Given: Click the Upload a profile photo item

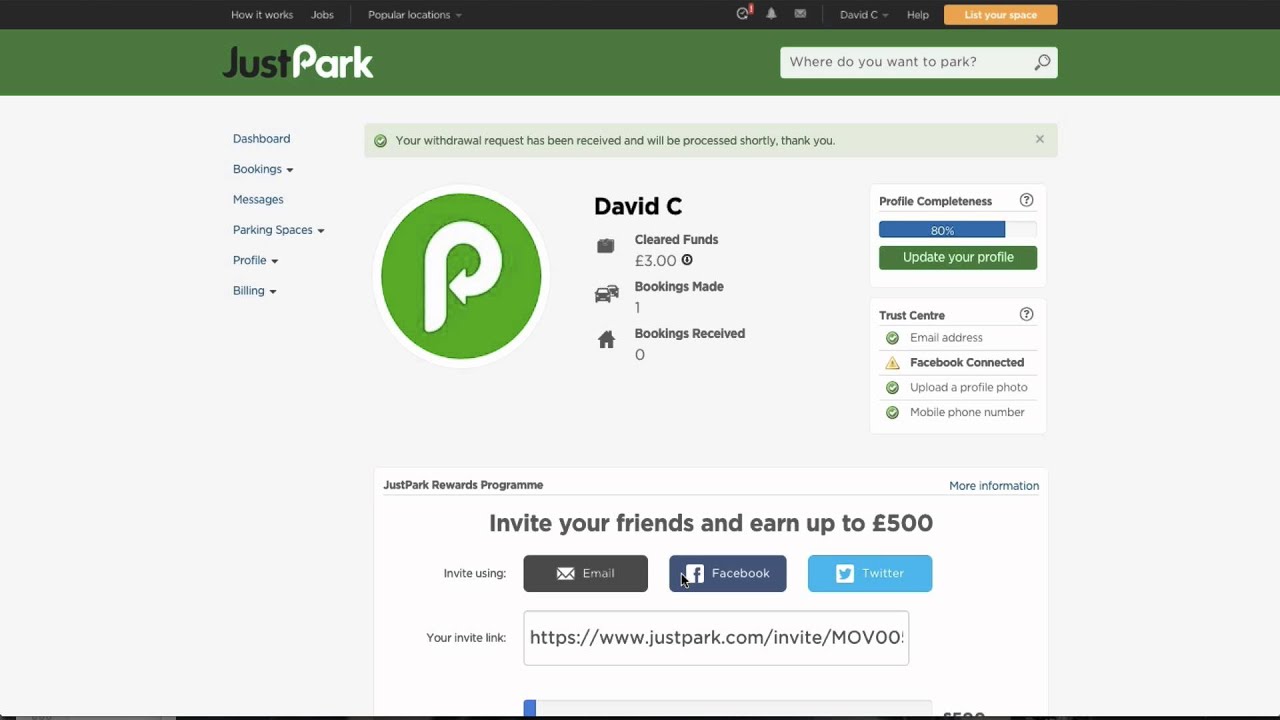Looking at the screenshot, I should 969,388.
